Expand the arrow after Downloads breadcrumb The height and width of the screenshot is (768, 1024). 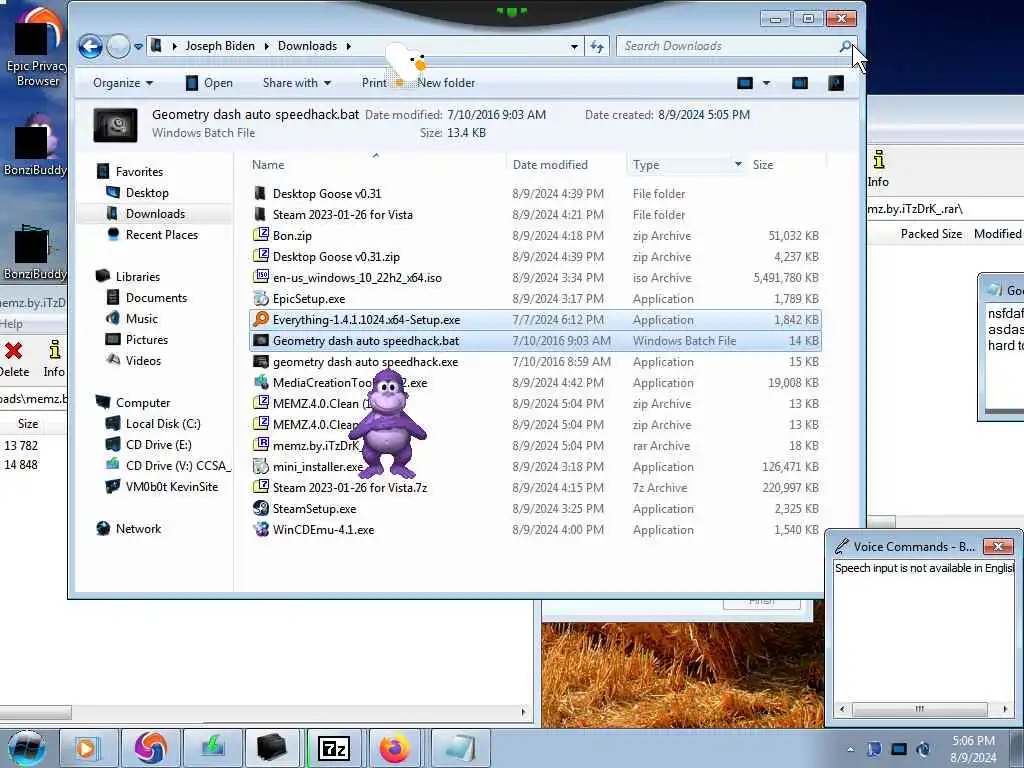(348, 46)
